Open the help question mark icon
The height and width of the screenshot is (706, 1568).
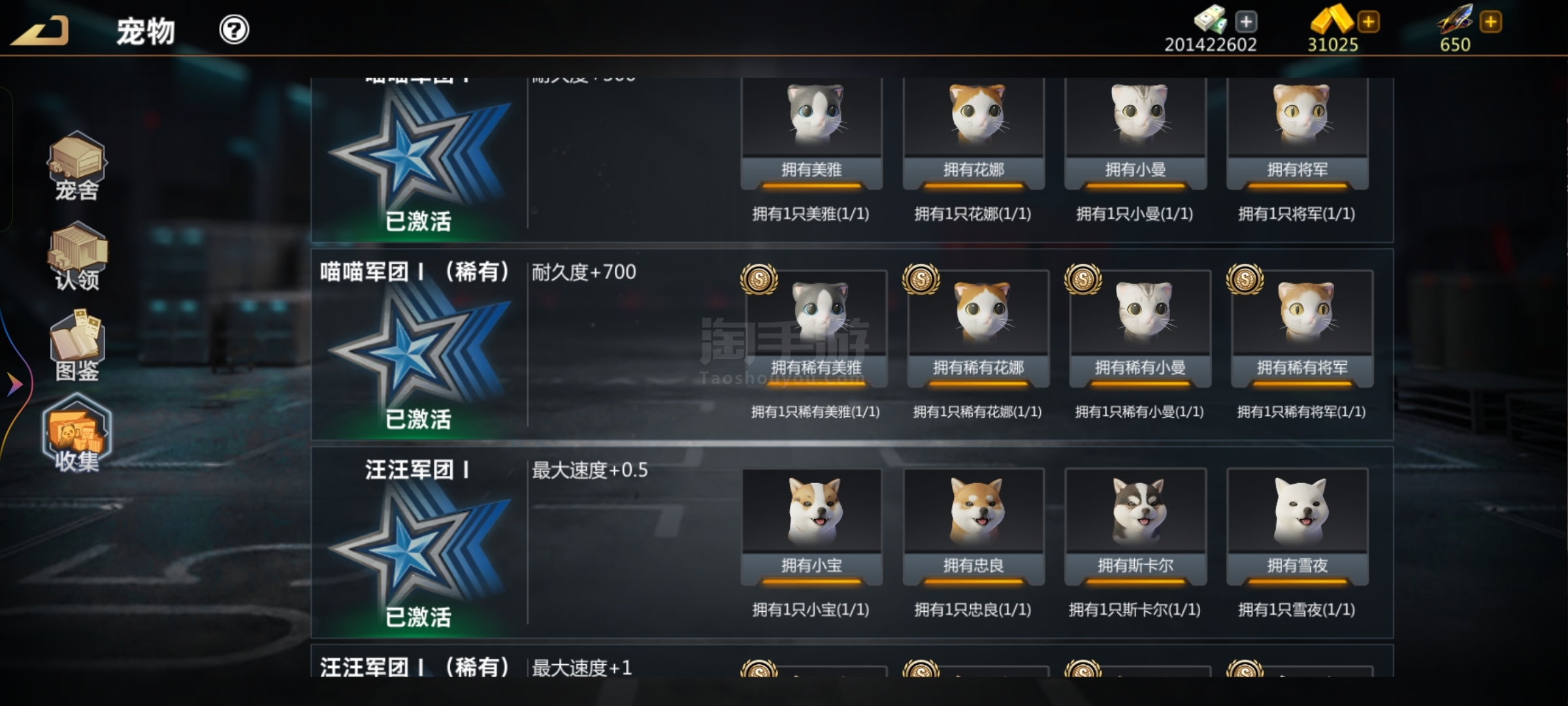pos(234,30)
